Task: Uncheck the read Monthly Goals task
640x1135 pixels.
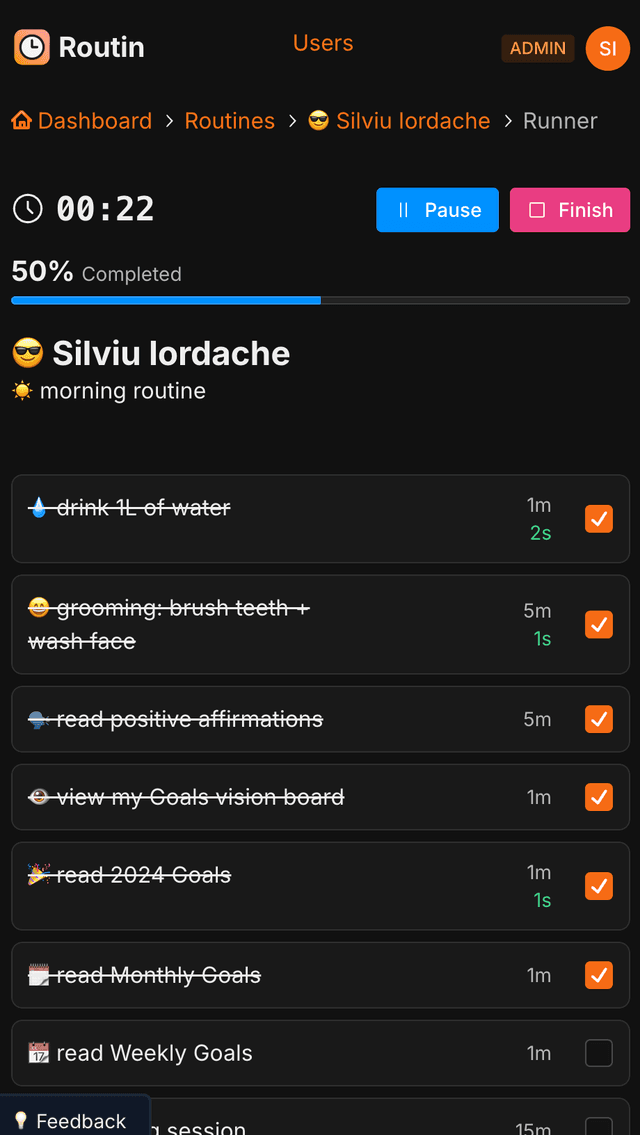Action: coord(599,975)
